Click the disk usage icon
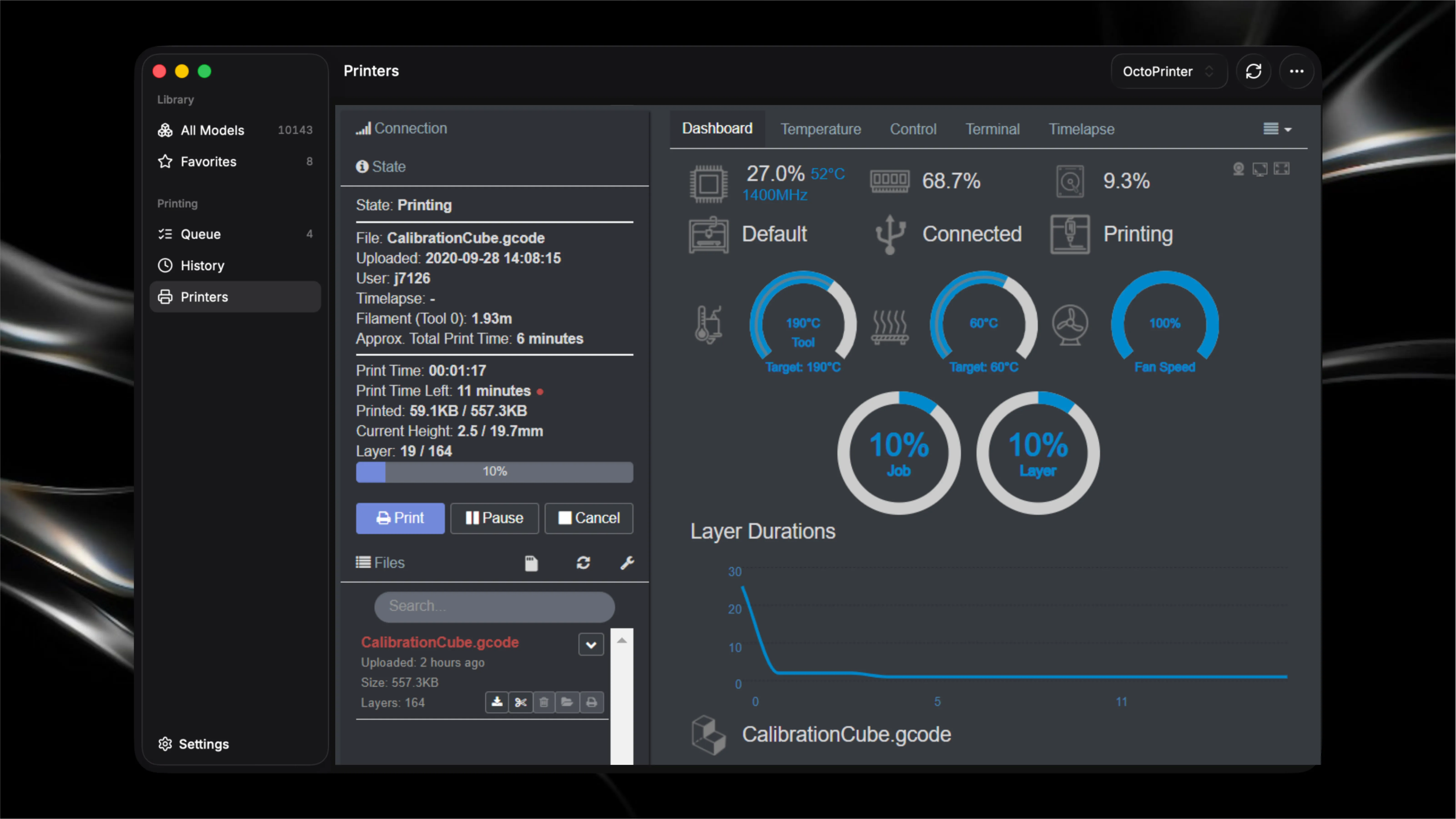 point(1070,181)
